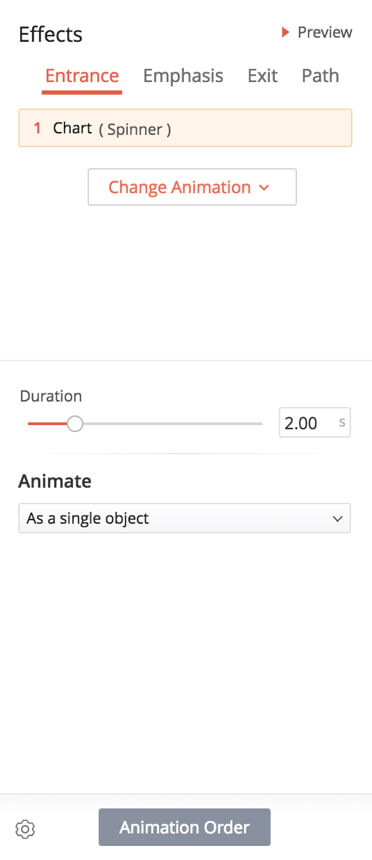This screenshot has width=372, height=860.
Task: Click the Animation Order button
Action: [184, 827]
